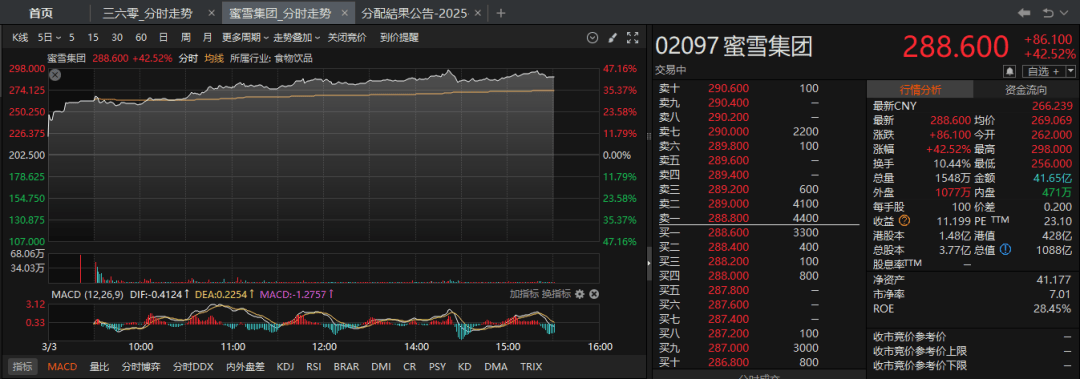Select the TRIX indicator

tap(531, 367)
